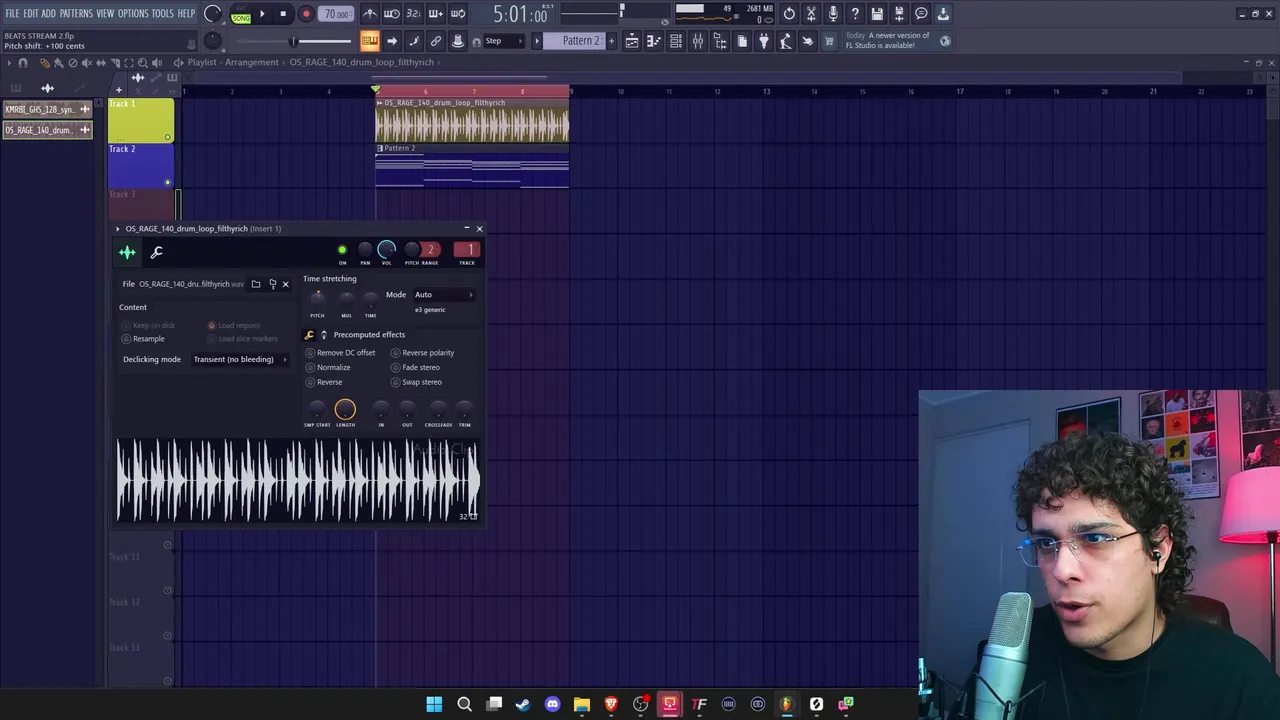This screenshot has height=720, width=1280.
Task: Select the zoom magnifier tool in playlist
Action: click(142, 63)
